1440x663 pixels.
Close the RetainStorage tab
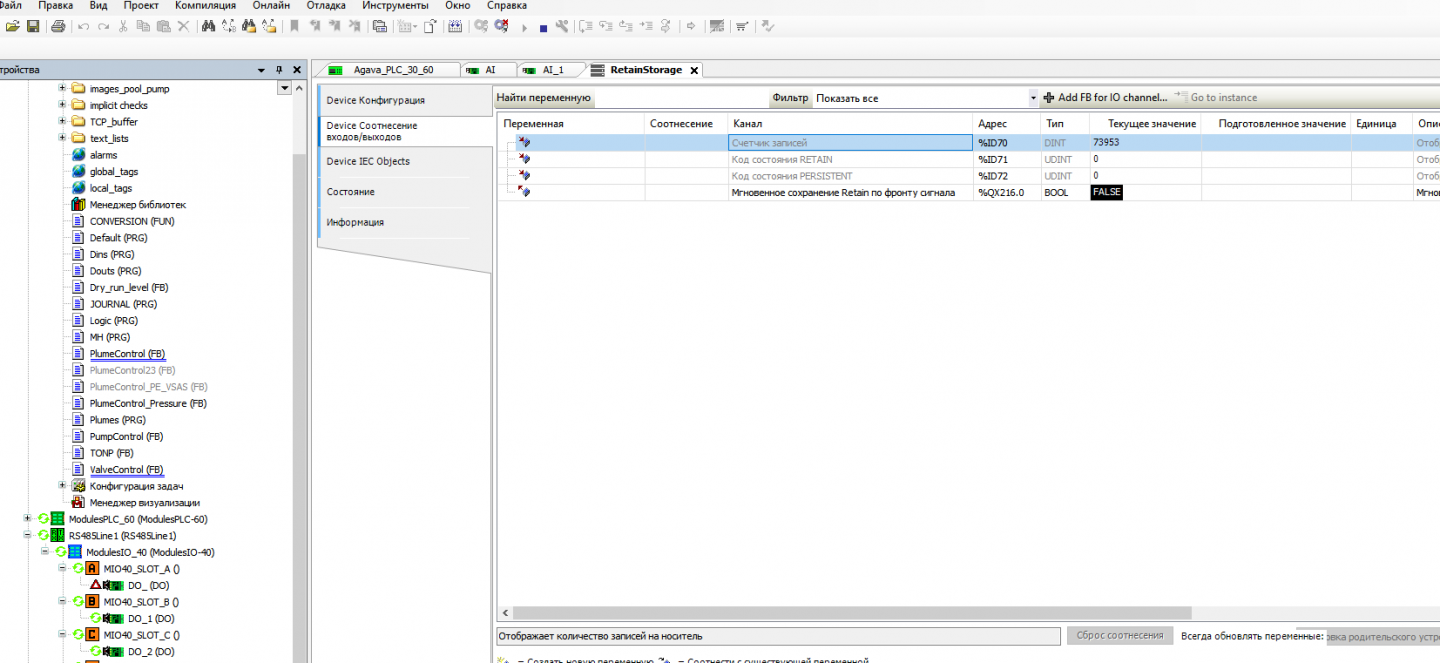click(x=694, y=70)
